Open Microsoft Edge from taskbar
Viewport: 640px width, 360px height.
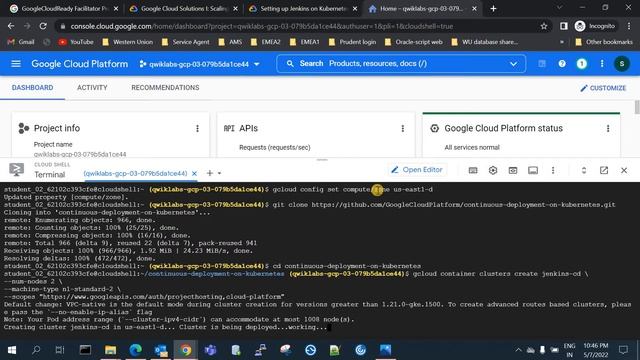click(136, 350)
